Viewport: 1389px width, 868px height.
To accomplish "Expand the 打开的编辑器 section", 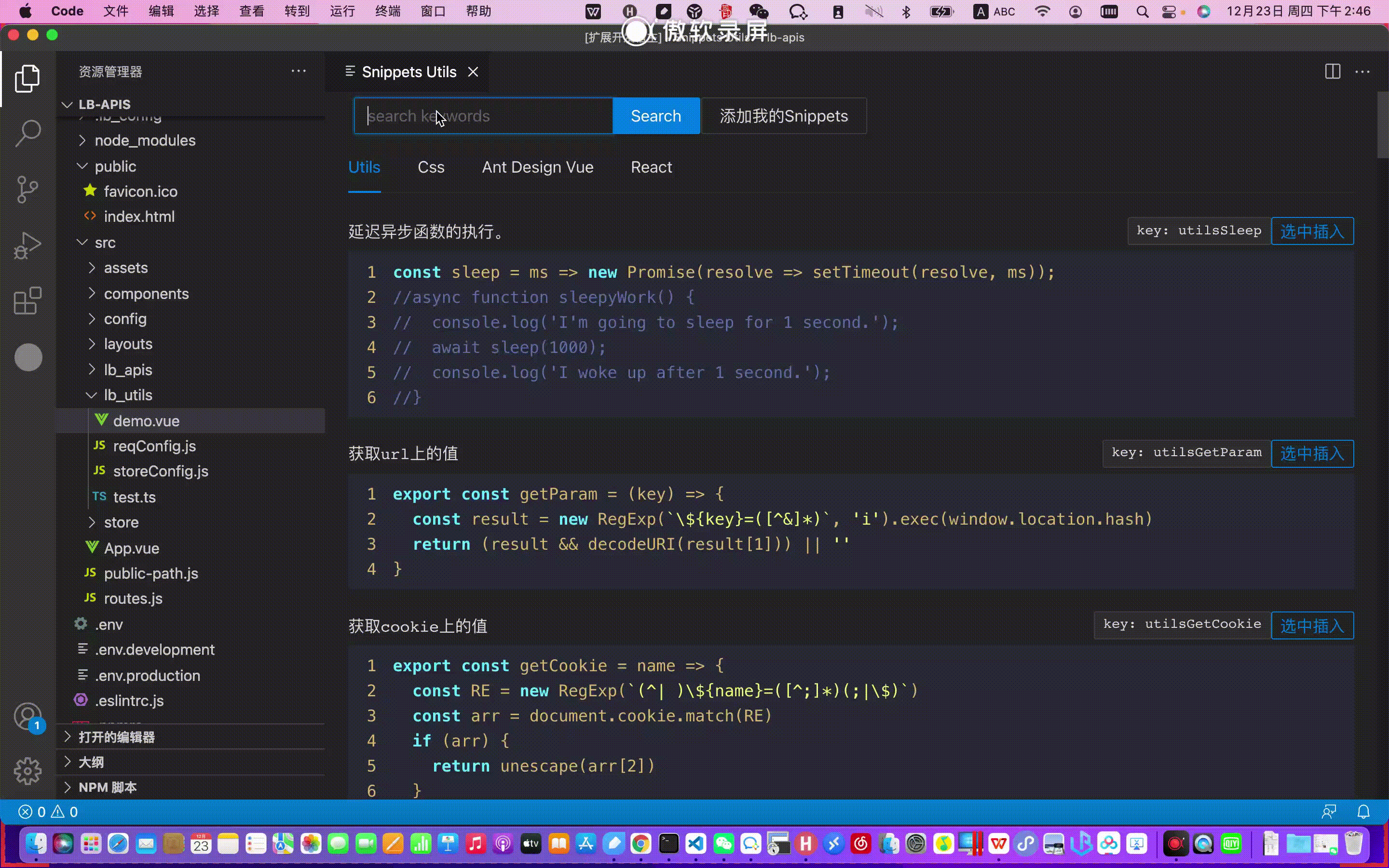I will 191,737.
